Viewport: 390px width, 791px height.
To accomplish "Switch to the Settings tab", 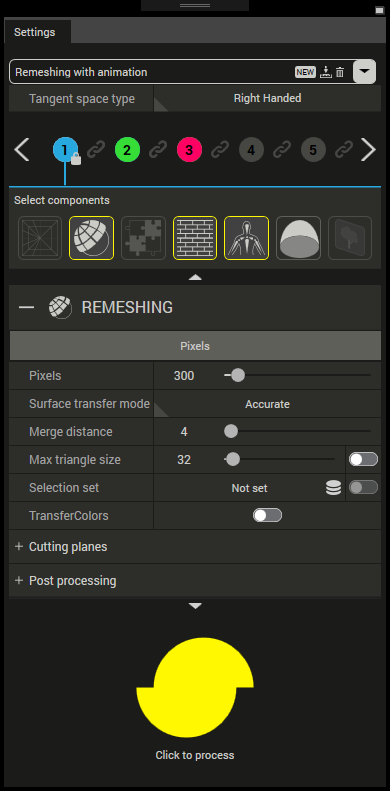I will [x=35, y=32].
